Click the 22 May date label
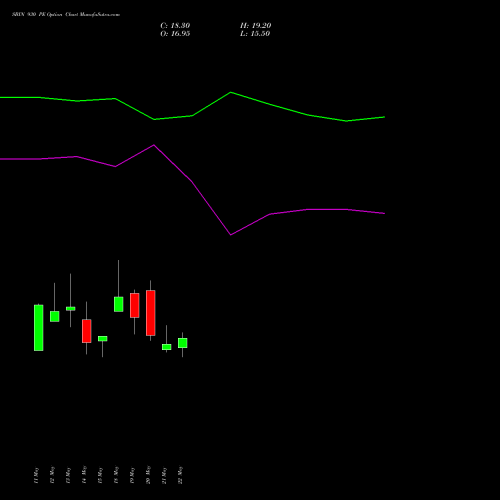The image size is (500, 500). click(180, 475)
